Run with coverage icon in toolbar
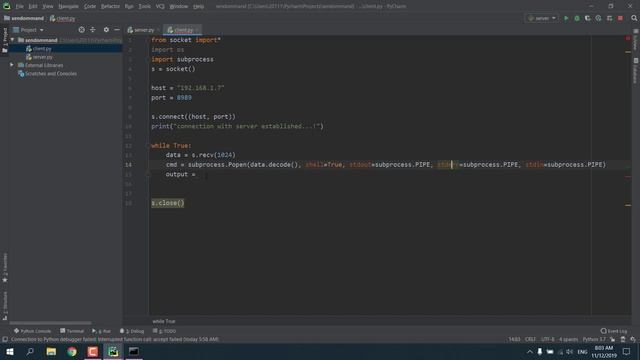This screenshot has width=640, height=360. point(588,18)
